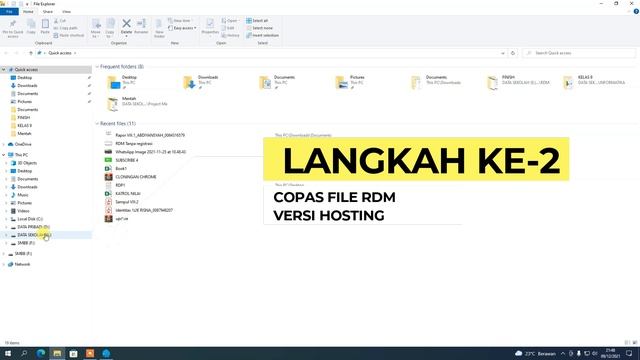Open the Move to dropdown
The image size is (640, 360).
[x=96, y=29]
